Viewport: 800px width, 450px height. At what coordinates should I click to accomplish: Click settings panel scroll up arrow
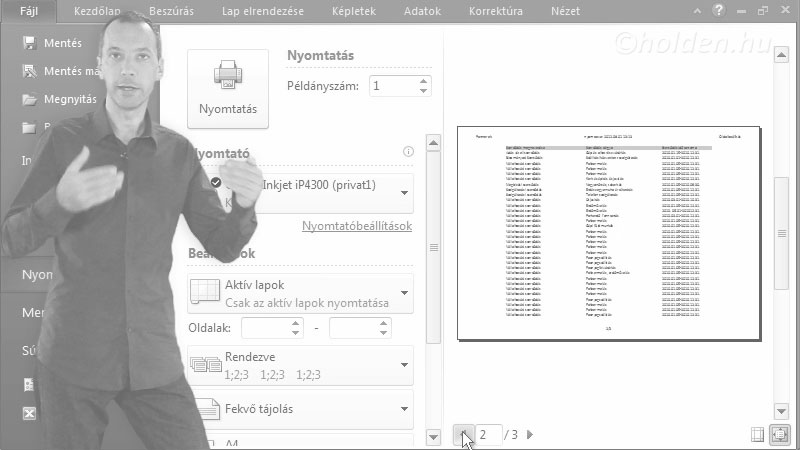[433, 143]
